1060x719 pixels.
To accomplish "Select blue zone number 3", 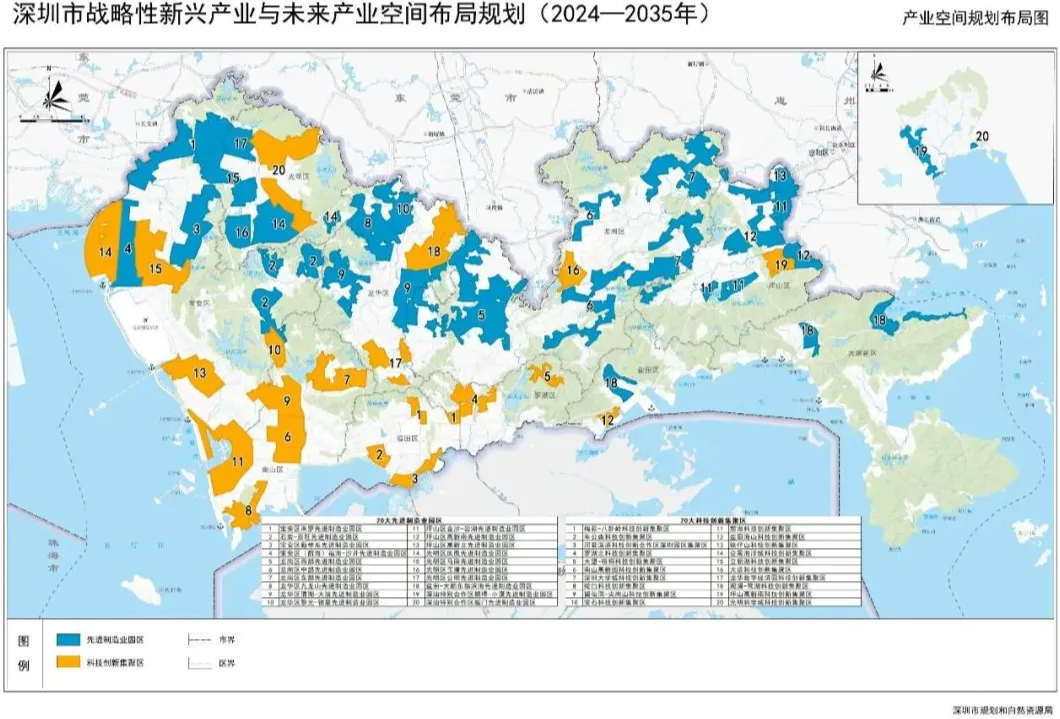I will [197, 229].
